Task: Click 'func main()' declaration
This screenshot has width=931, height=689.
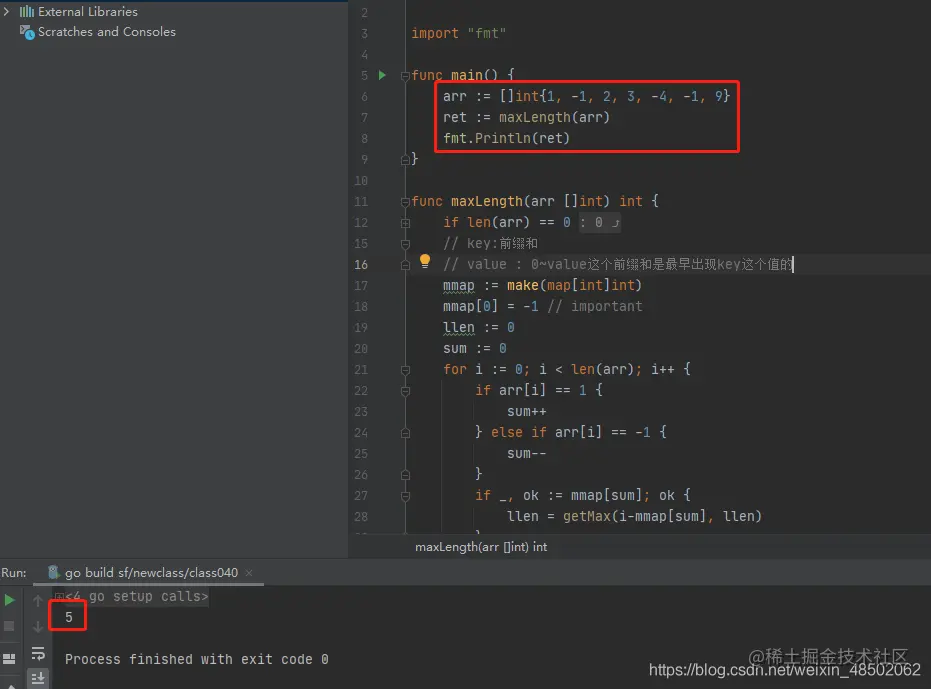Action: click(463, 75)
